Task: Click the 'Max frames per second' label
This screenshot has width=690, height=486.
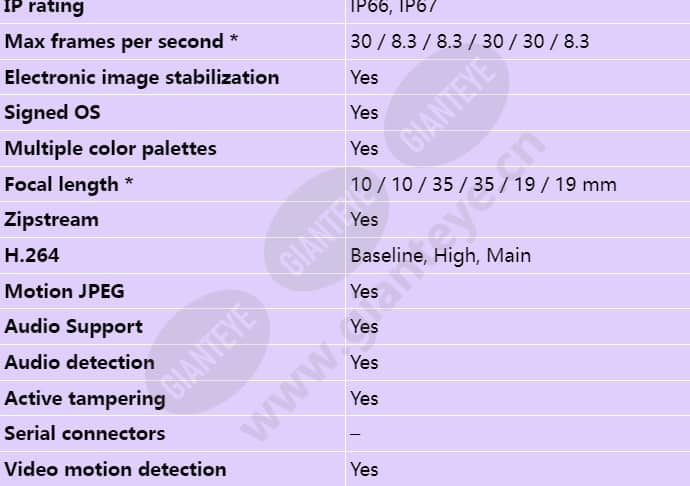Action: [x=121, y=42]
